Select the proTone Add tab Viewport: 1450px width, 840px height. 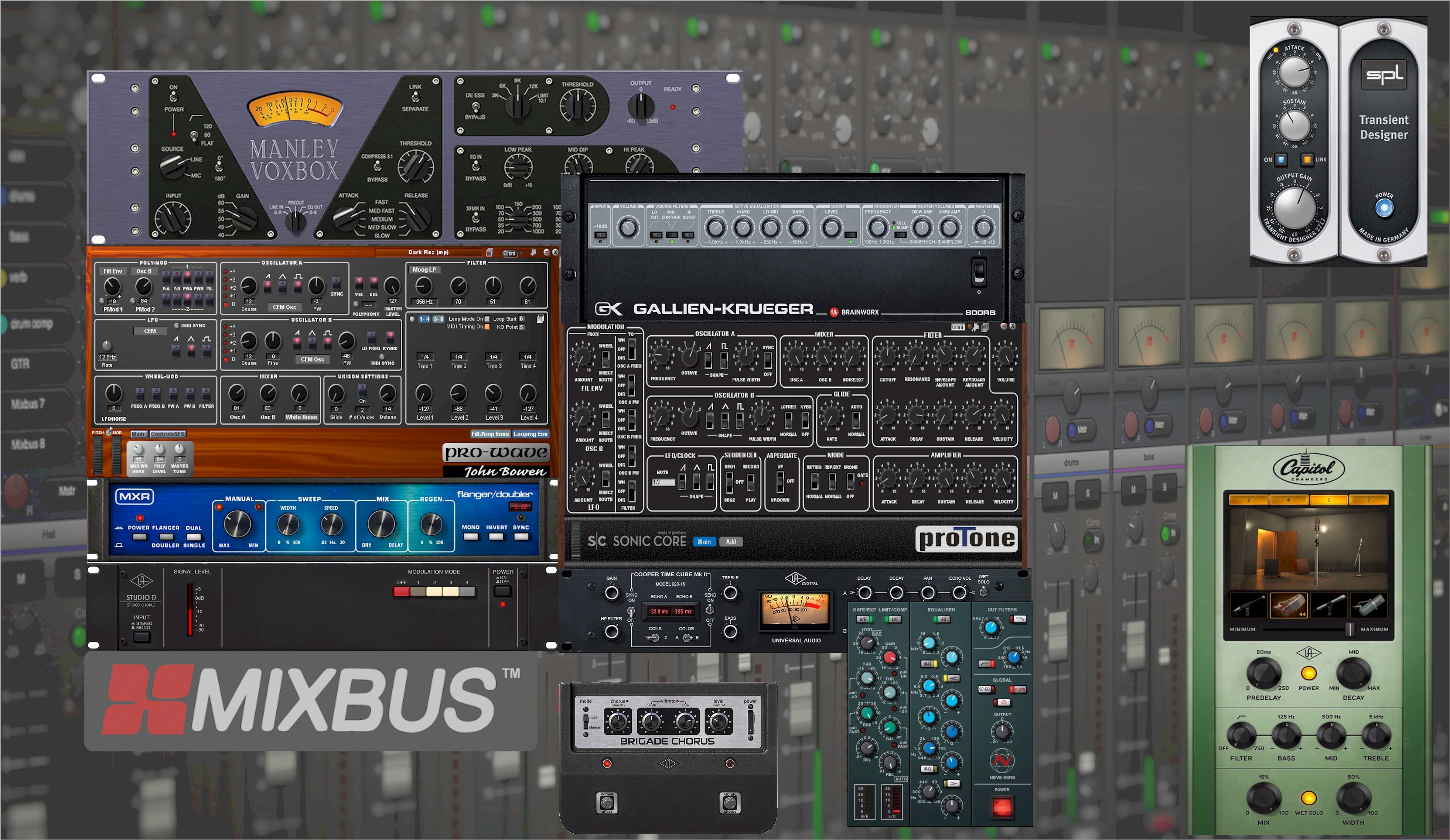[x=731, y=542]
